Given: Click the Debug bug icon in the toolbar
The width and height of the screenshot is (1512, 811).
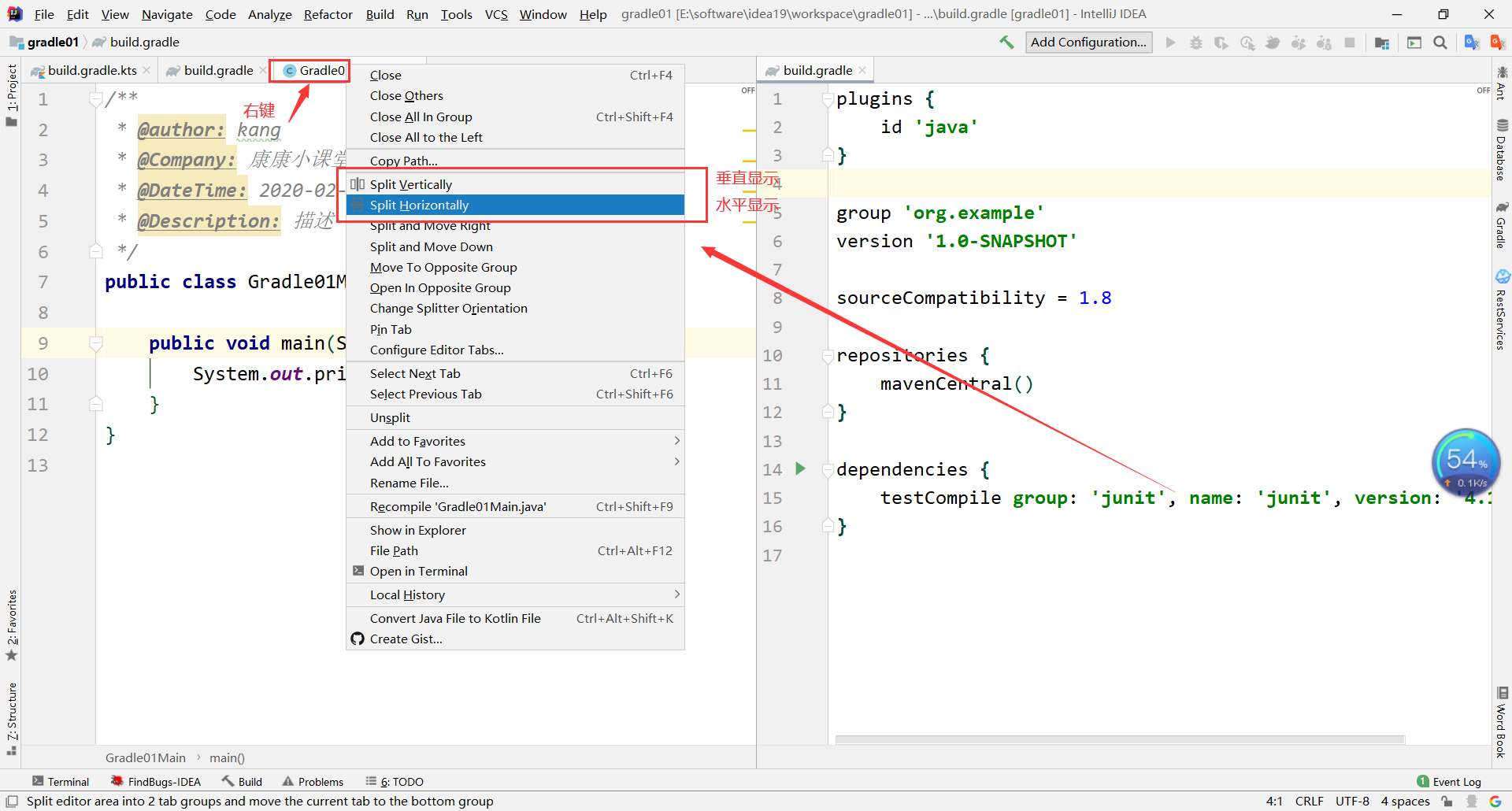Looking at the screenshot, I should pos(1196,43).
